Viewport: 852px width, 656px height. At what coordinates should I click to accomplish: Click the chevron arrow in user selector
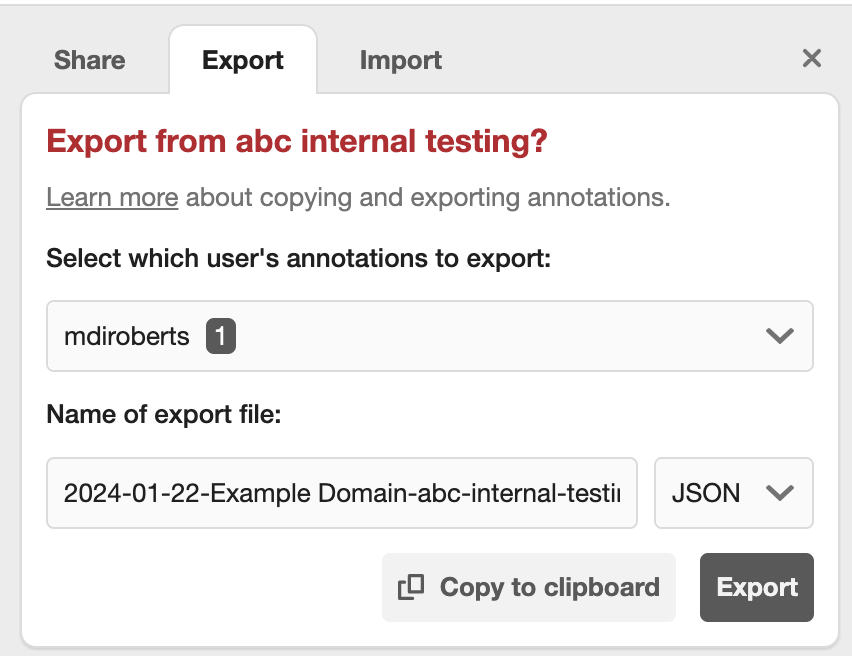pos(779,336)
